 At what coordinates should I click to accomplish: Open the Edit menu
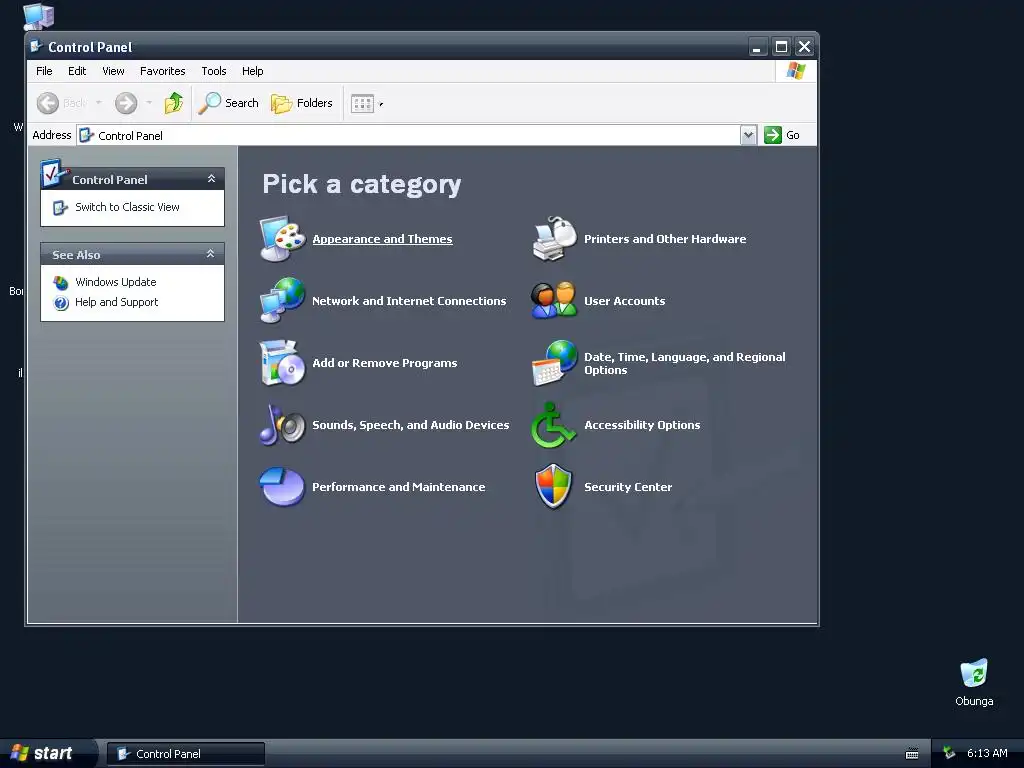pos(77,71)
